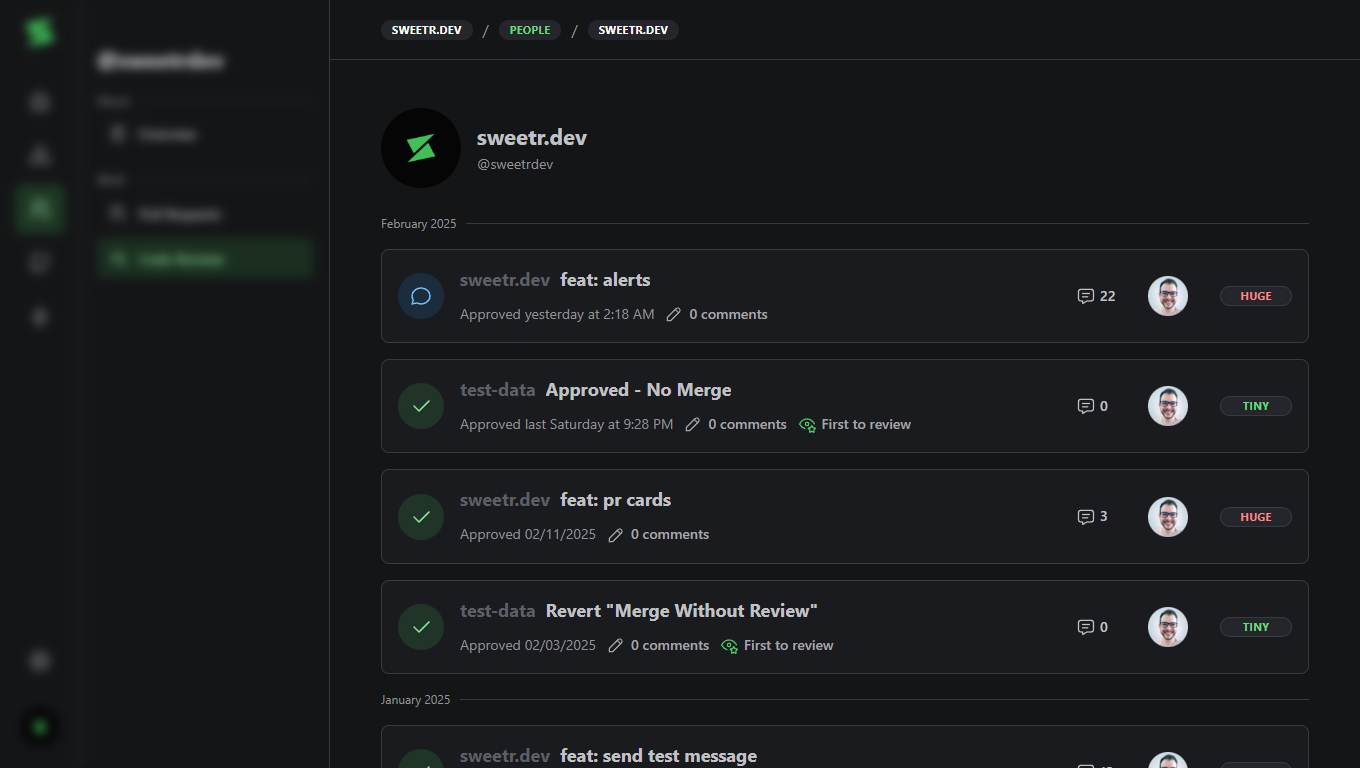Click the sweetr.dev profile avatar logo

(421, 148)
